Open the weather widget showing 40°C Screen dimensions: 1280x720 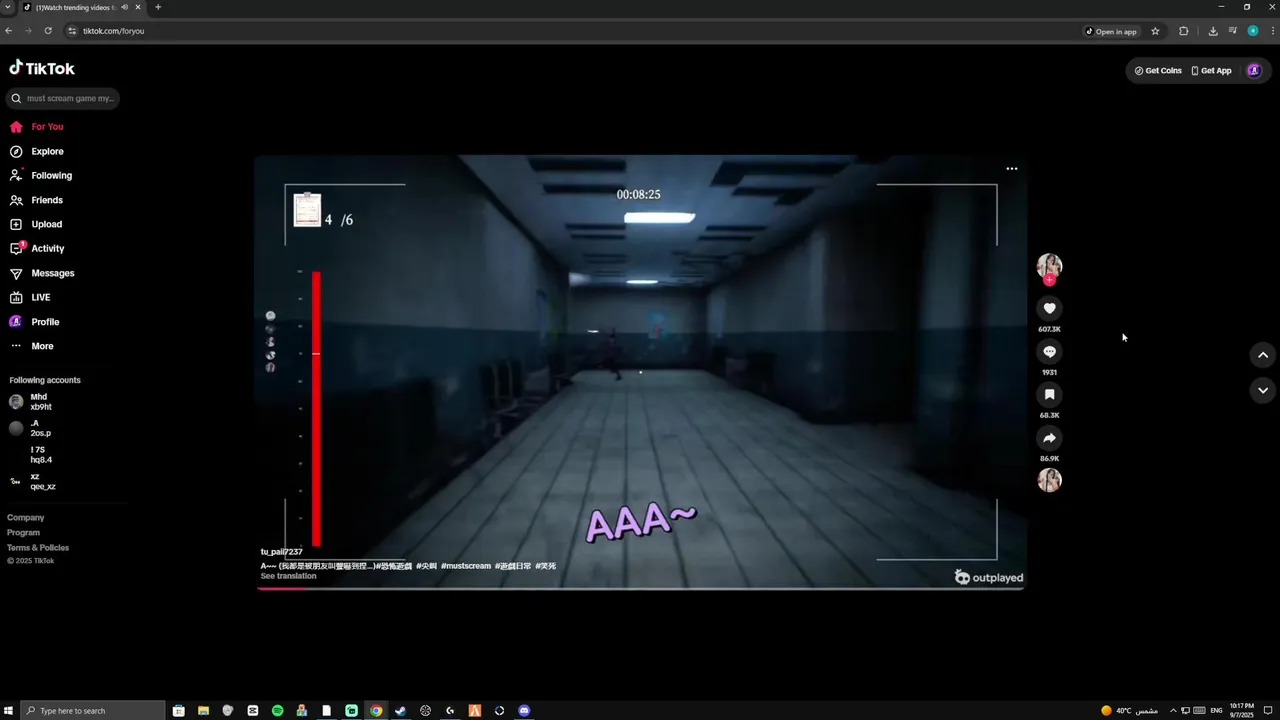click(x=1129, y=711)
